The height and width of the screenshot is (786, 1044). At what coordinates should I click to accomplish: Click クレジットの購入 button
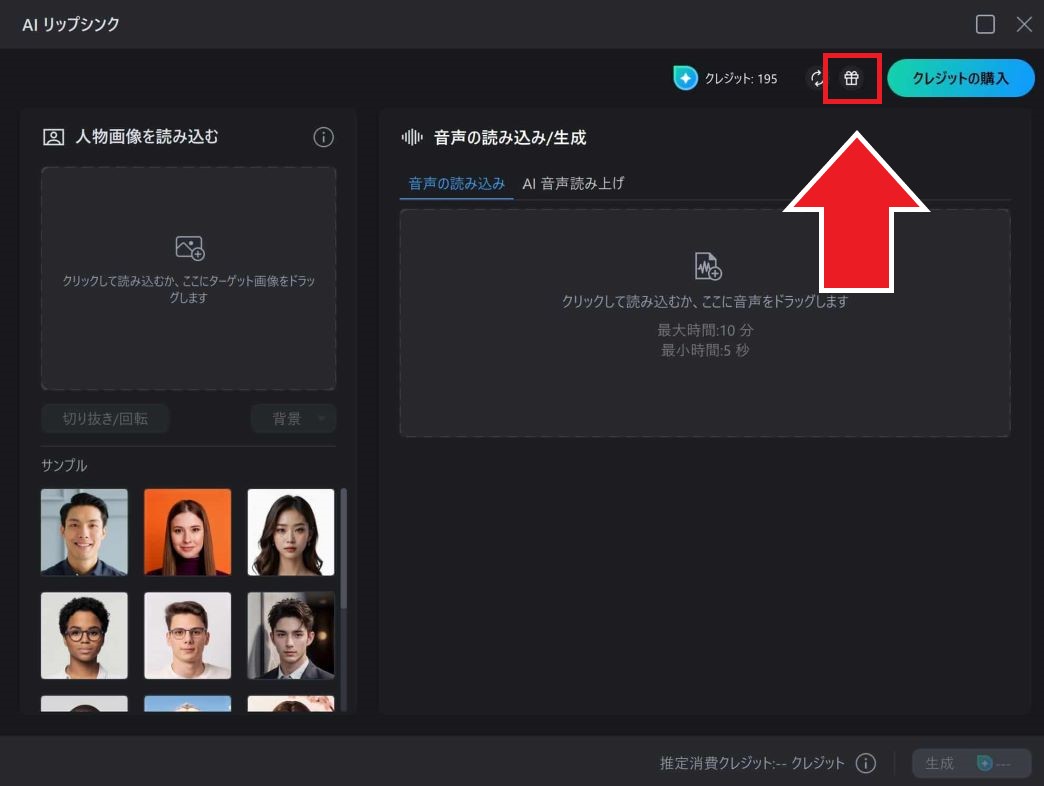coord(961,79)
